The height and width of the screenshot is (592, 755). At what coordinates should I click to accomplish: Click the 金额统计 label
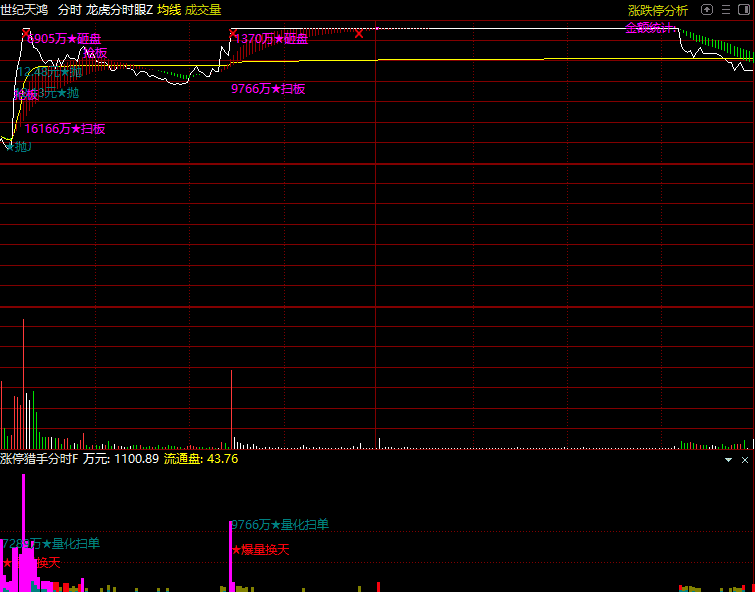(650, 28)
